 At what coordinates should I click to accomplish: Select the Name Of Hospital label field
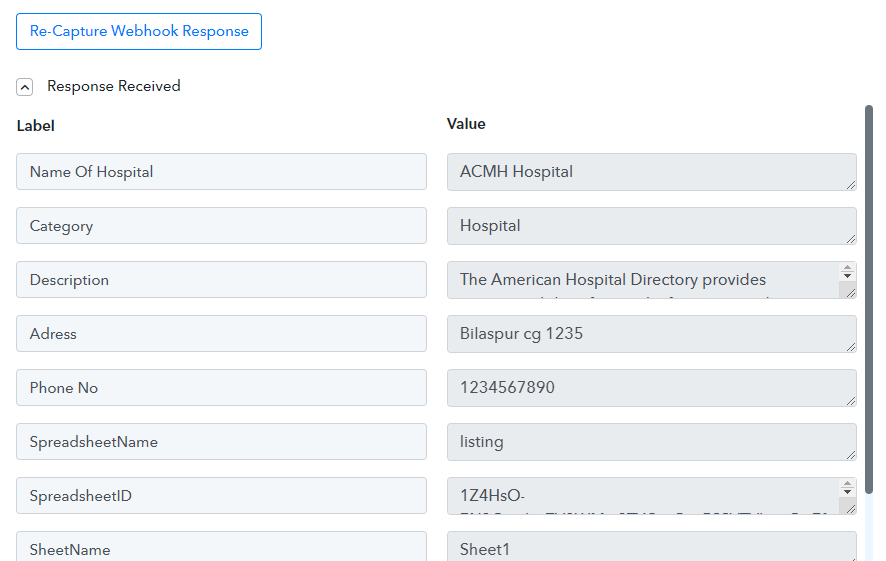click(222, 172)
